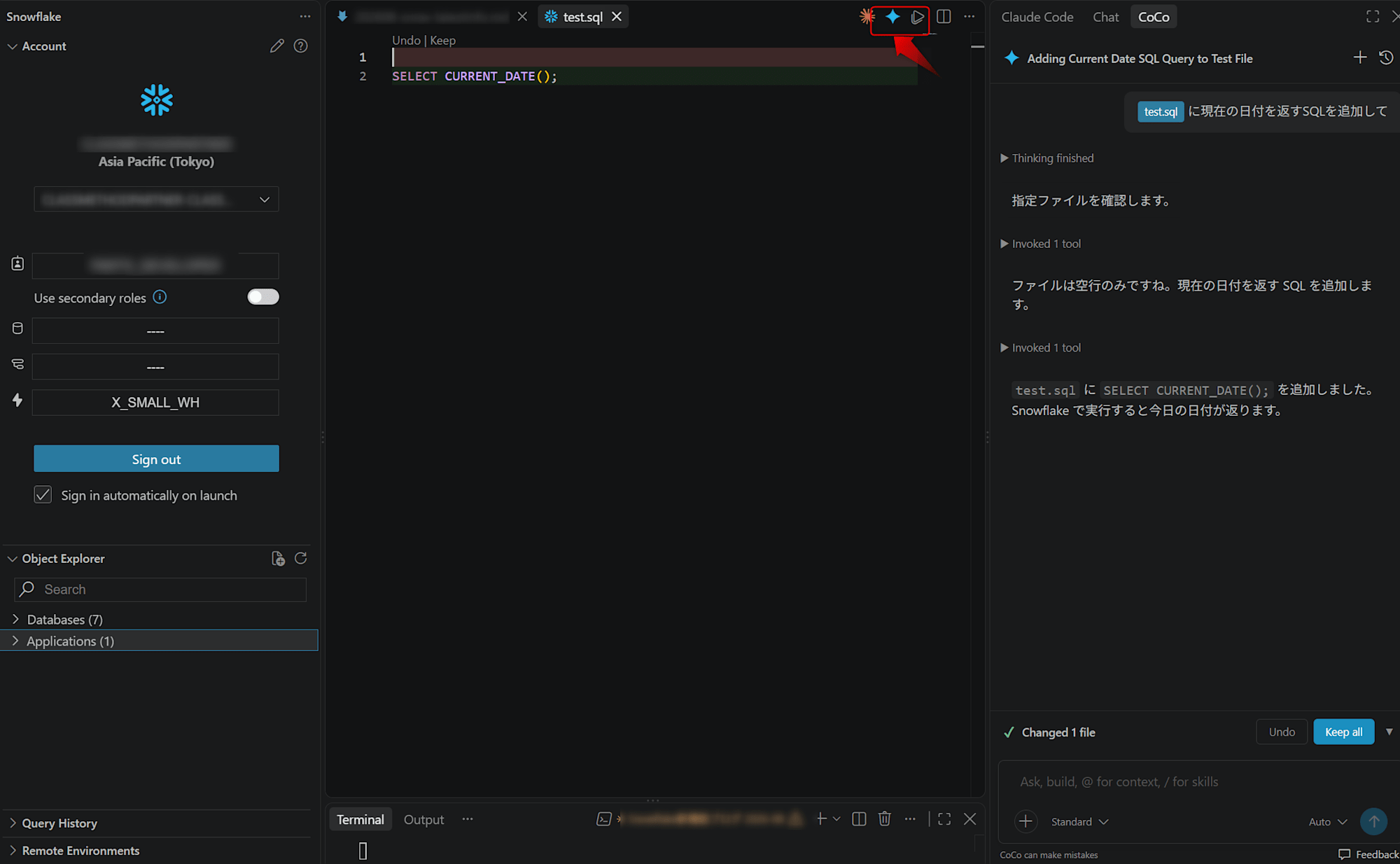Run the SQL with the play icon
The width and height of the screenshot is (1400, 864).
click(x=918, y=17)
